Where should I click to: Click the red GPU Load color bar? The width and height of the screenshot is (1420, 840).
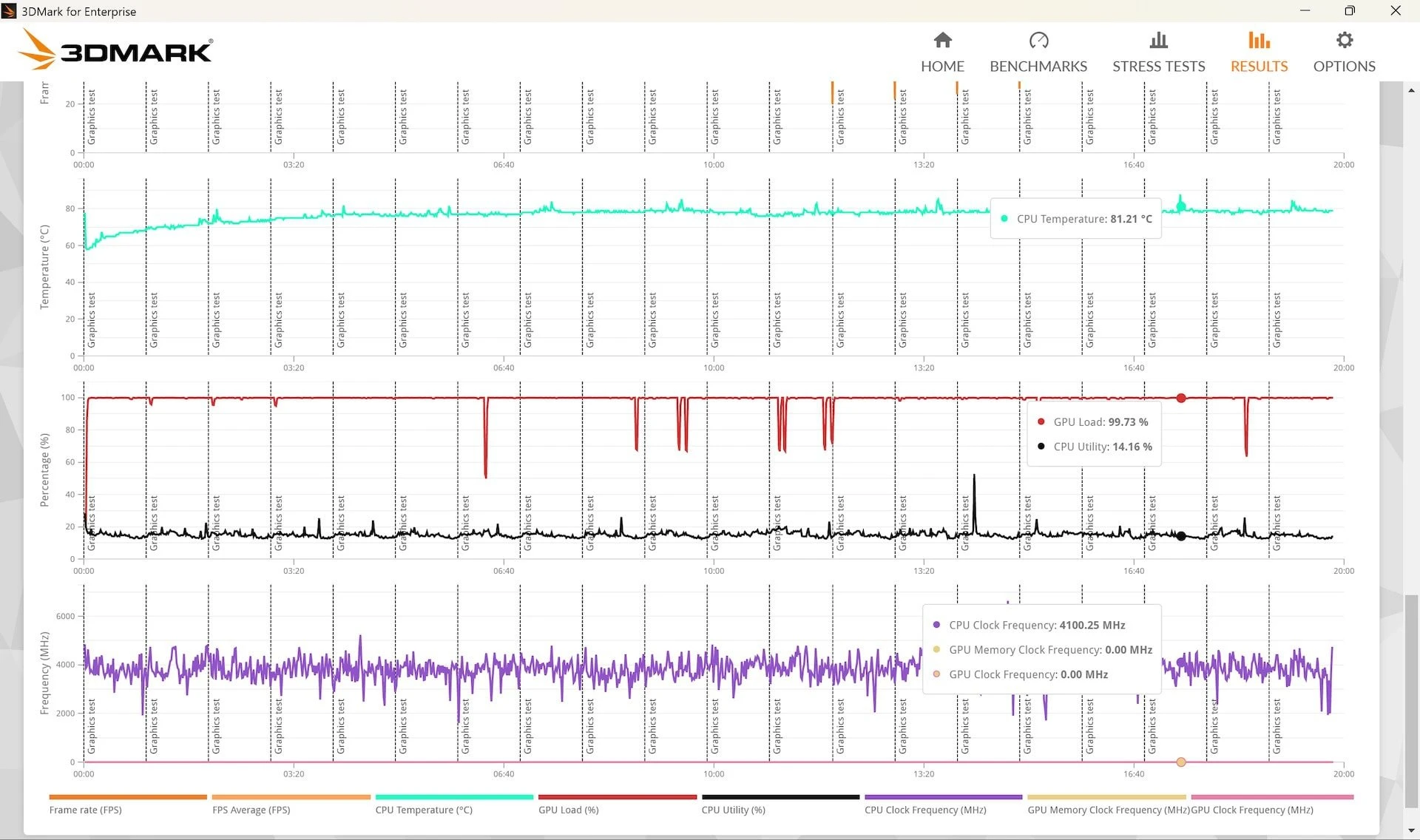[x=618, y=797]
